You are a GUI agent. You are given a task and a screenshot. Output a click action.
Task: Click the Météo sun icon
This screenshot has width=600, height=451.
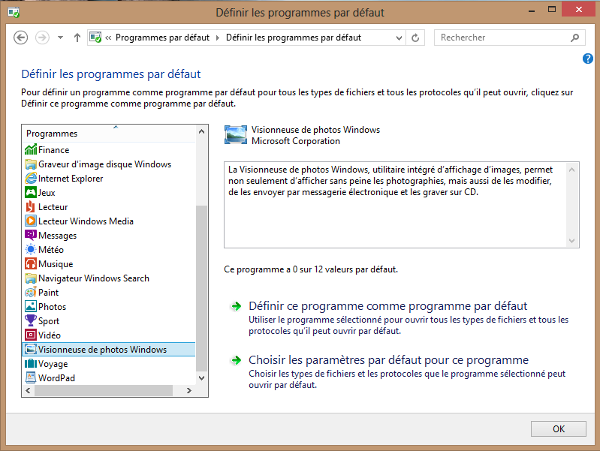(x=31, y=249)
